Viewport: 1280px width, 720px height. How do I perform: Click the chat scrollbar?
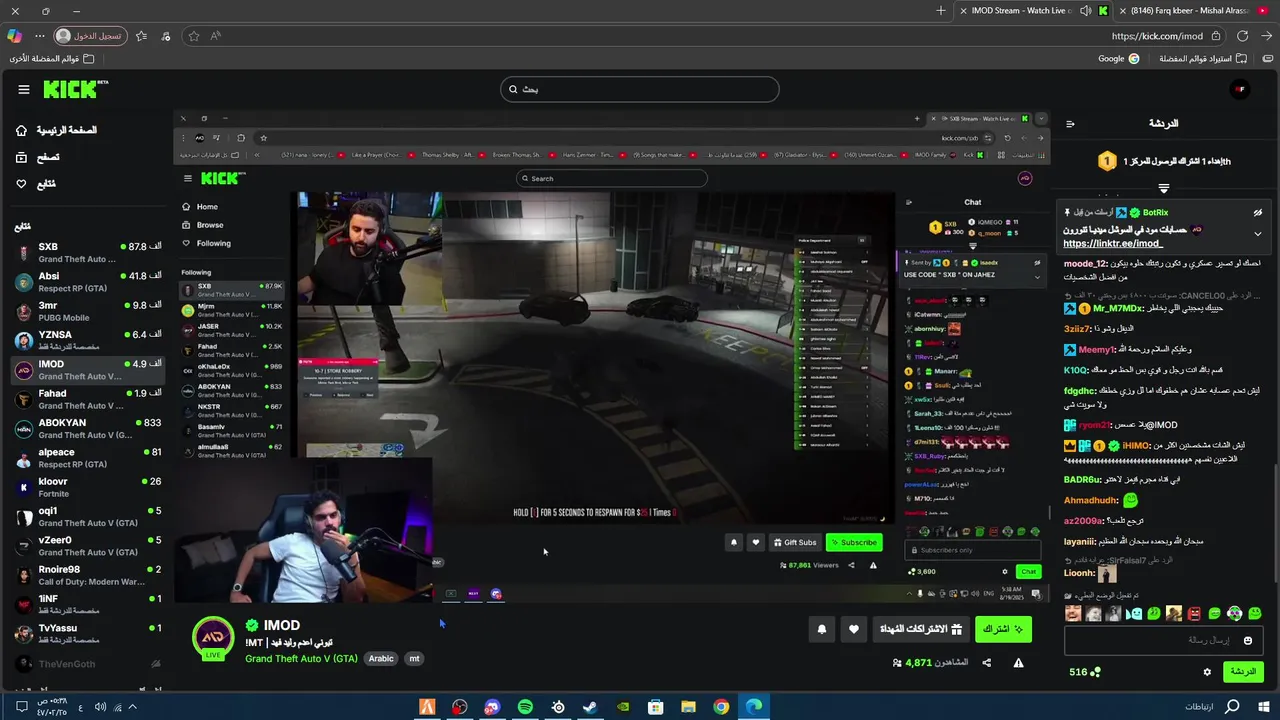tap(1276, 524)
